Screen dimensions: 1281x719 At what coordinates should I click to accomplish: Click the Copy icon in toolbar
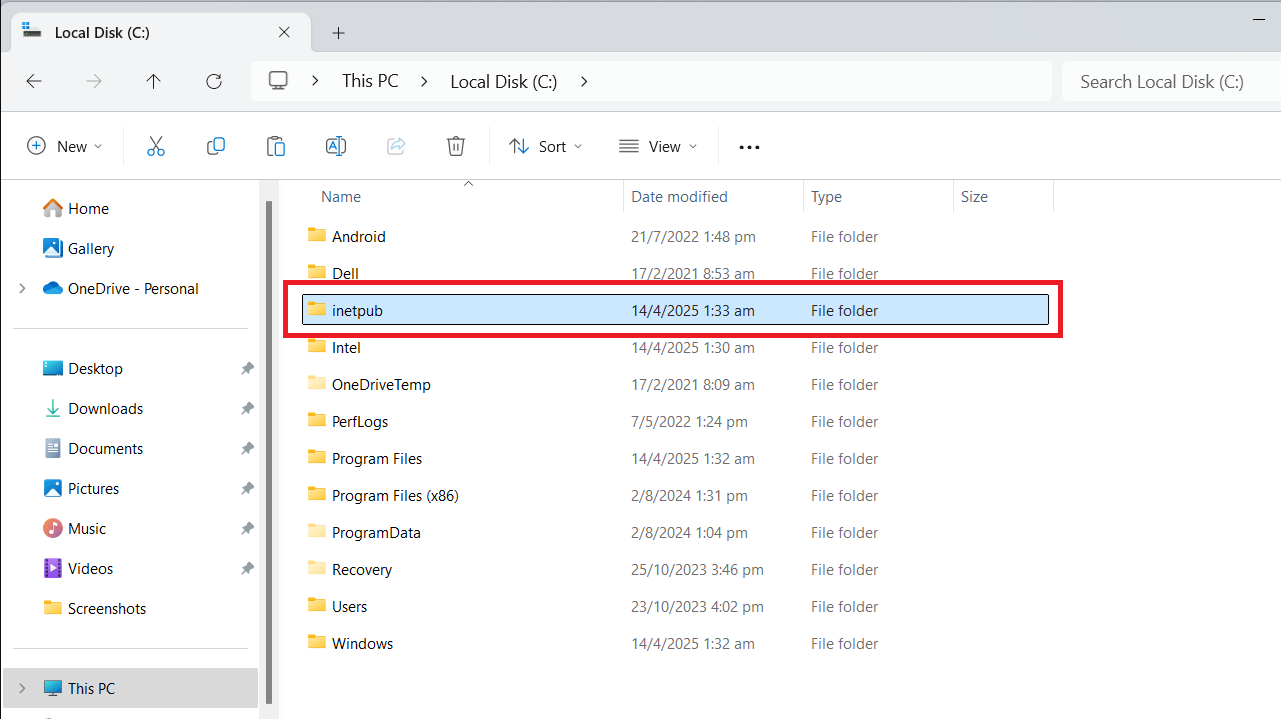(216, 146)
